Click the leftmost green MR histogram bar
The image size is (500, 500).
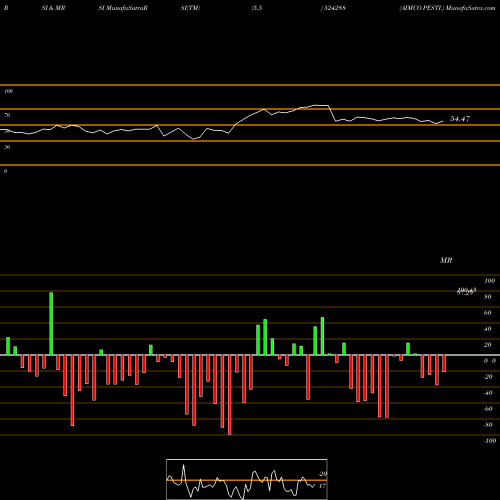pyautogui.click(x=8, y=346)
